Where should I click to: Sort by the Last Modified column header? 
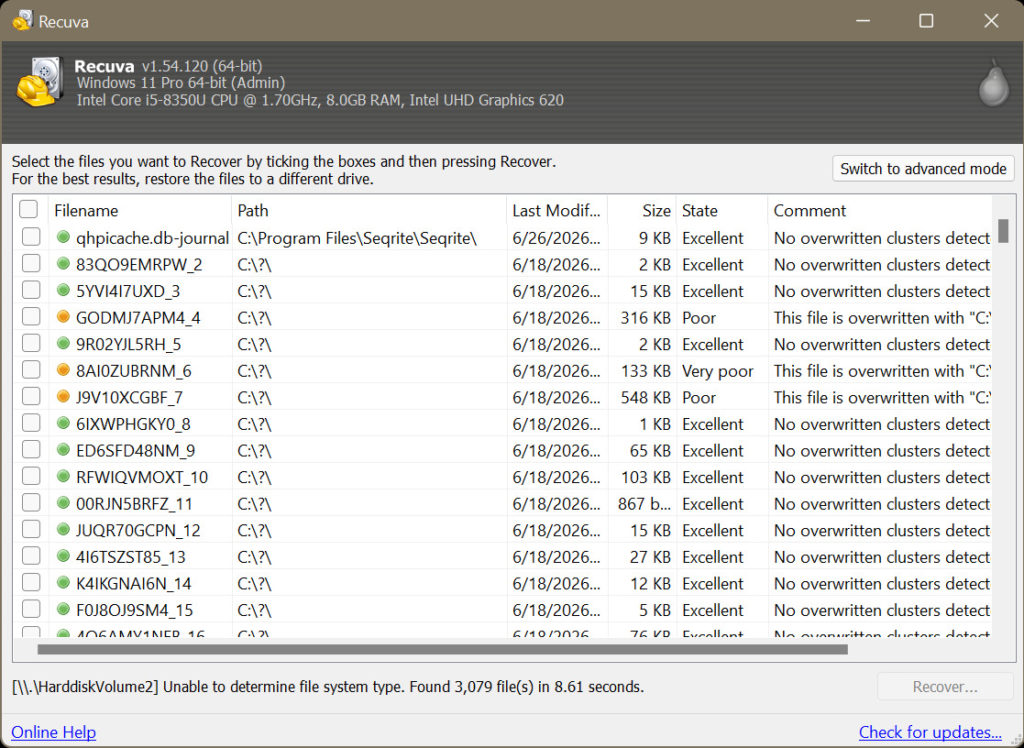click(557, 210)
